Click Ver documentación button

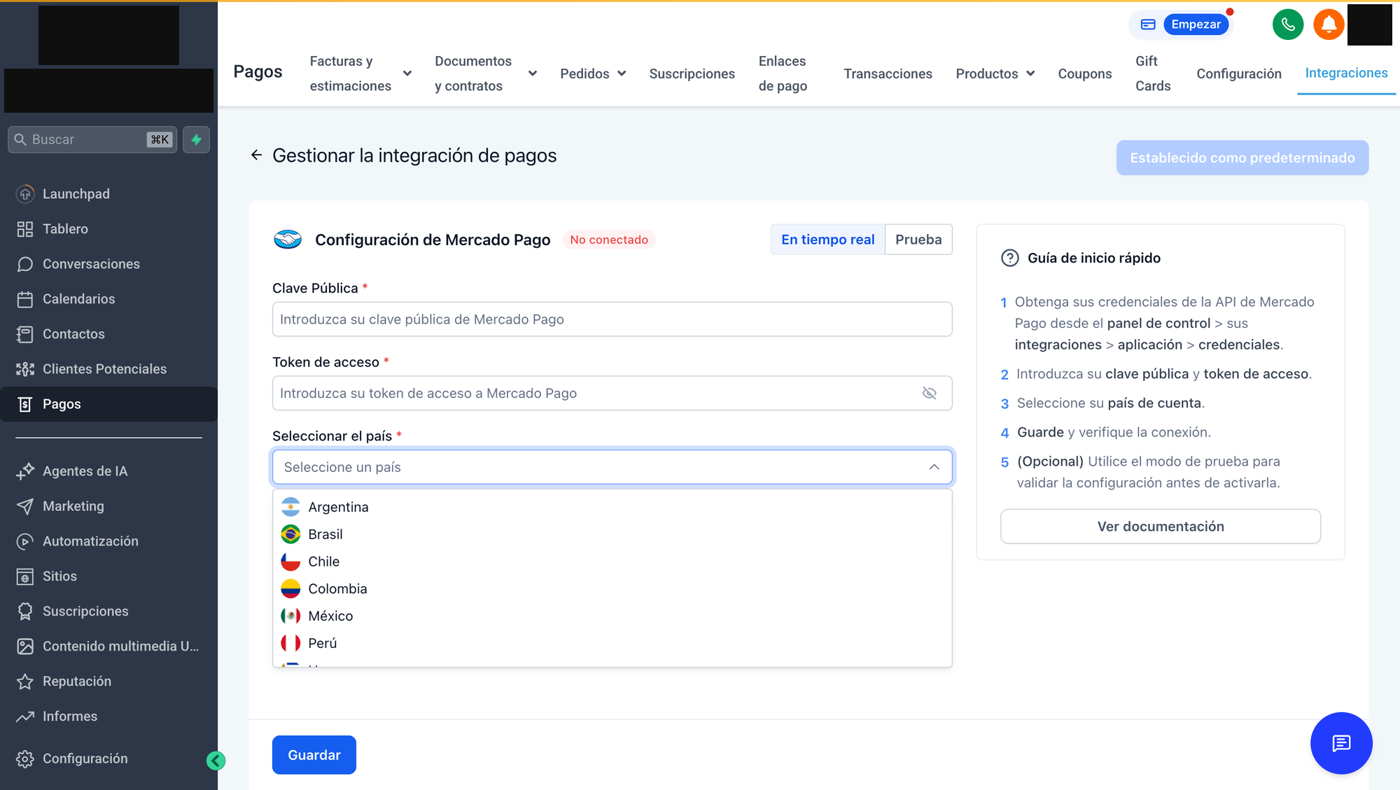(1160, 526)
